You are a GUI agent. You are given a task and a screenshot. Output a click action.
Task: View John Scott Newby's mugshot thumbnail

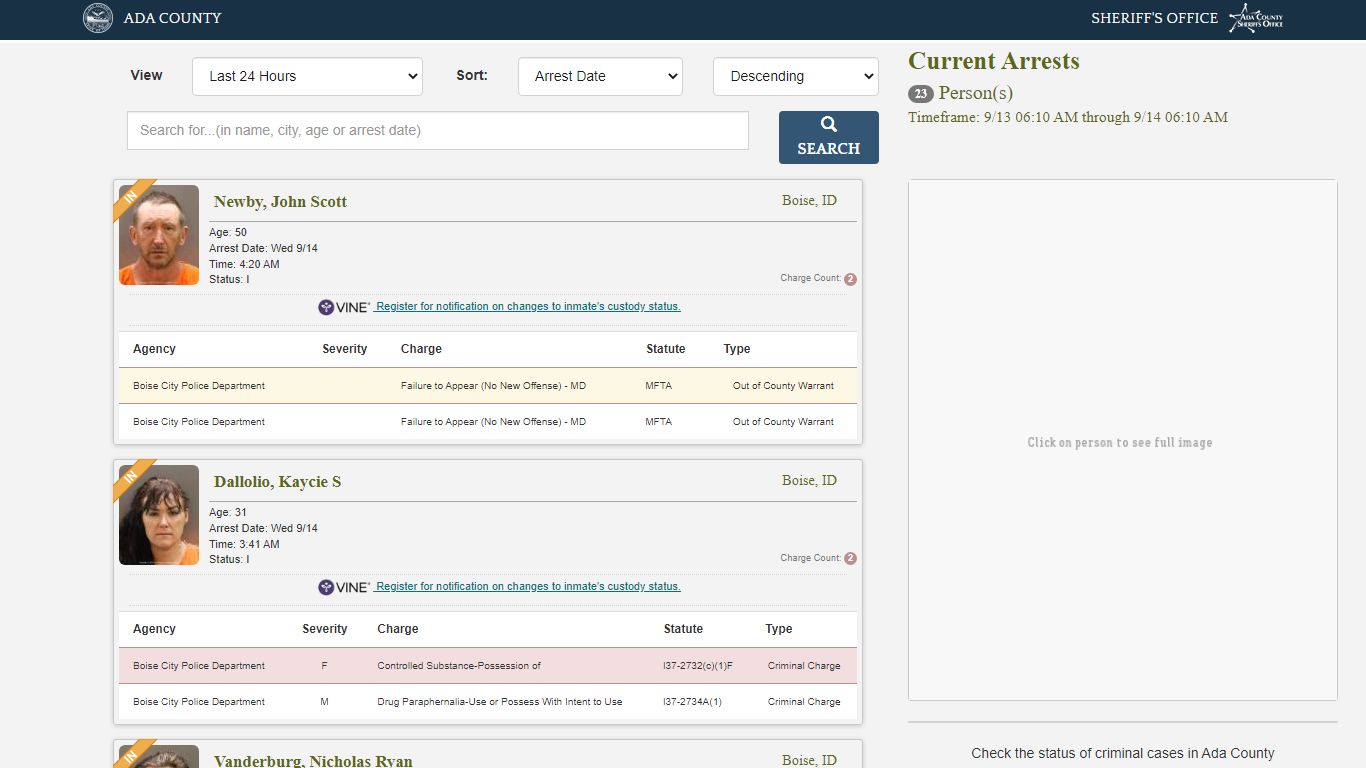coord(159,235)
